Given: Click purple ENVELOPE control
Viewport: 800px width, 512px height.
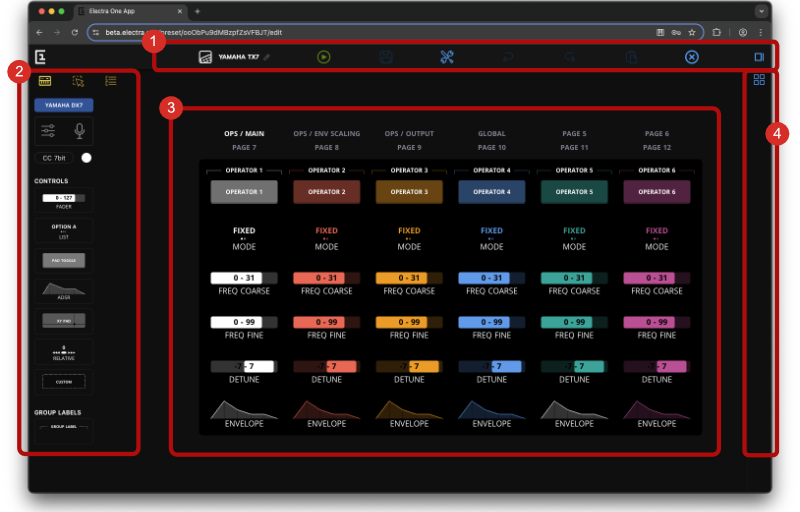Looking at the screenshot, I should click(x=657, y=414).
